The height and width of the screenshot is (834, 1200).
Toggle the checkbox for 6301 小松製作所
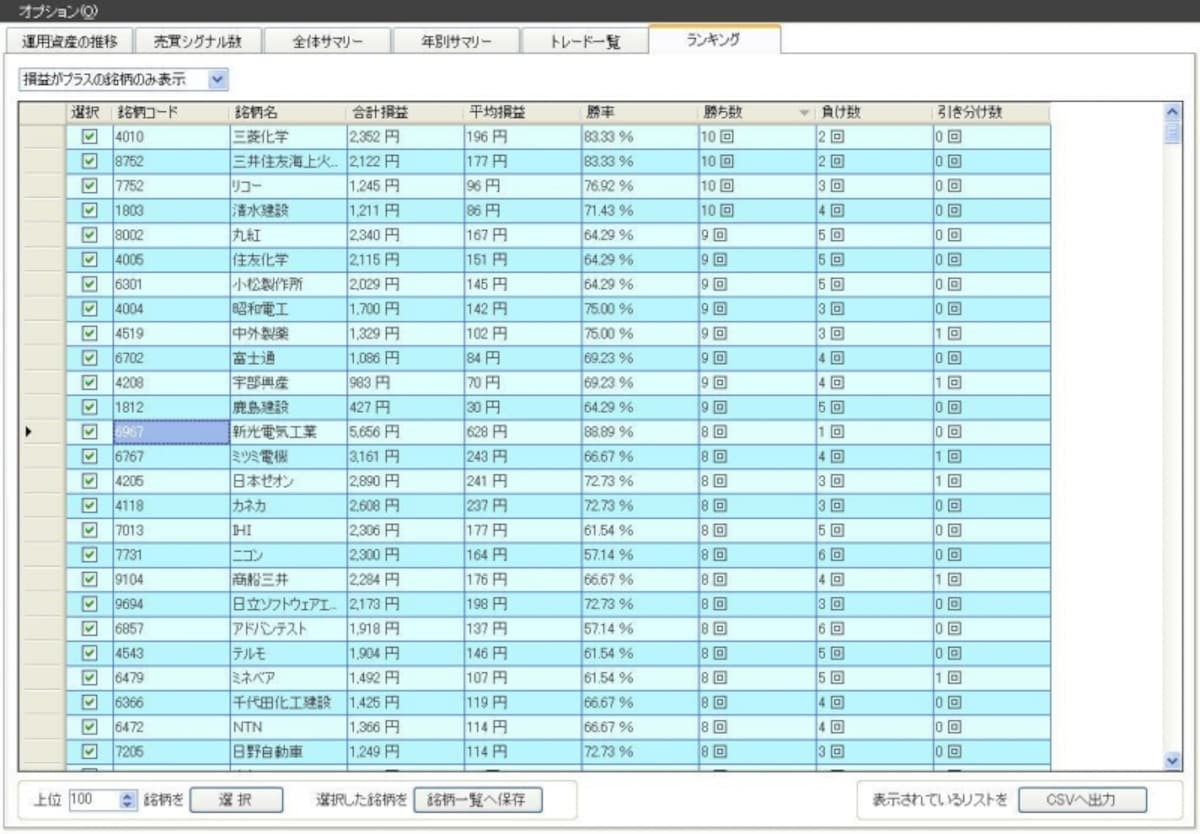point(90,283)
